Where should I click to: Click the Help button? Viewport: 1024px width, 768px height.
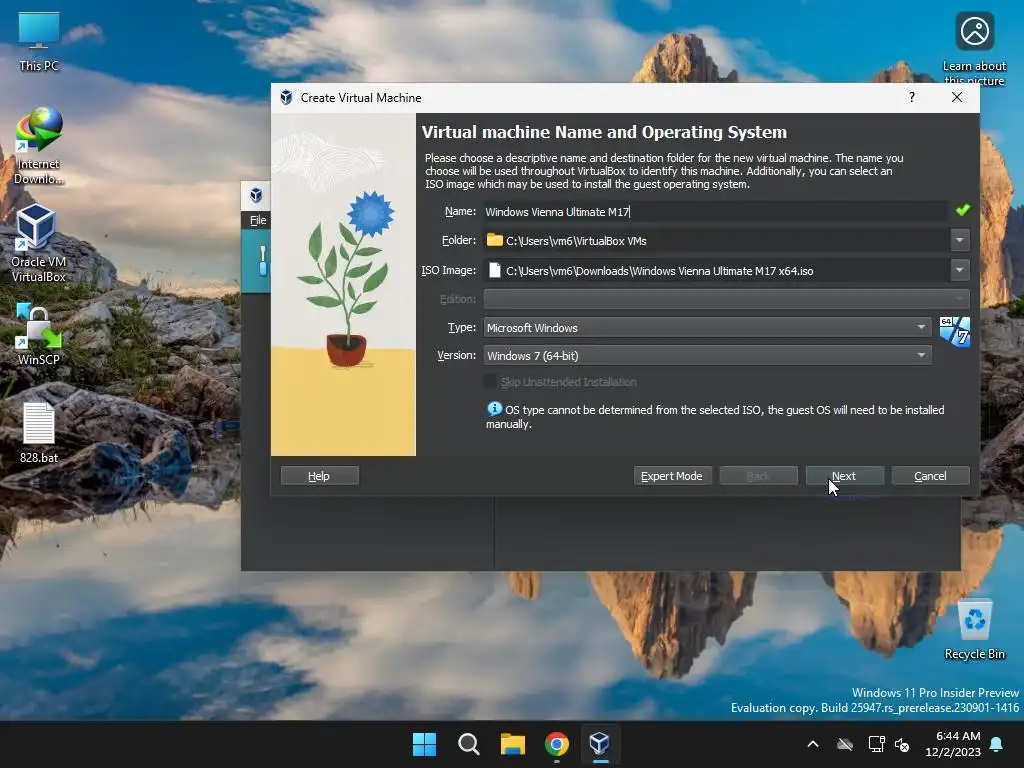[319, 476]
